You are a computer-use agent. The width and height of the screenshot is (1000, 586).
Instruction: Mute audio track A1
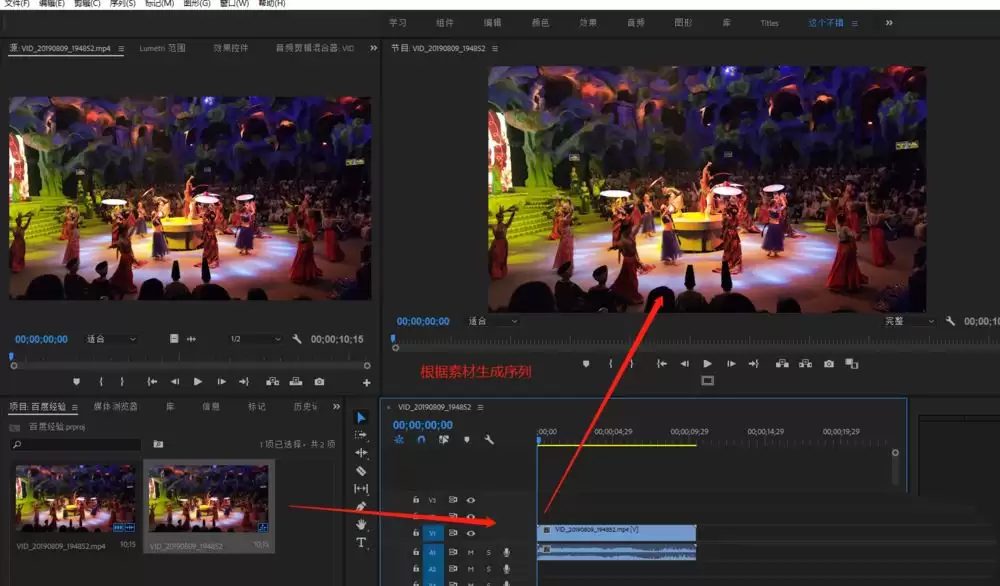click(x=471, y=552)
